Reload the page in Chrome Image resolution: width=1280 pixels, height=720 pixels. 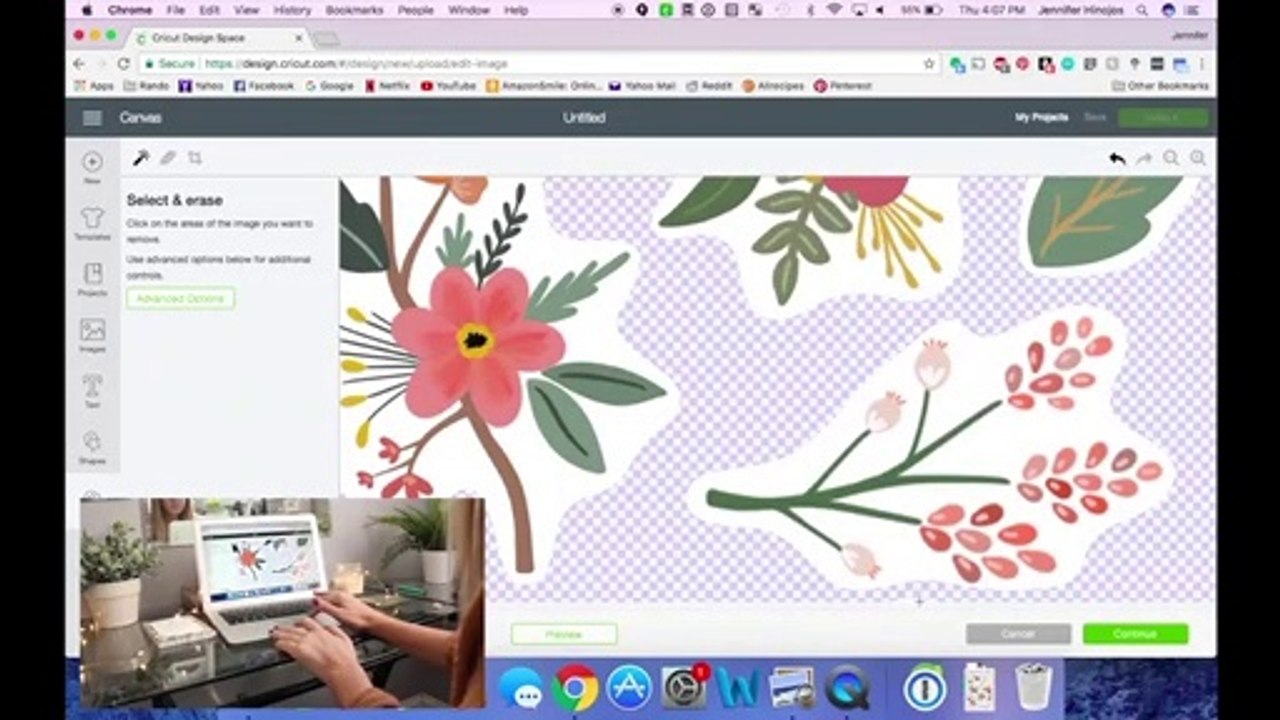[x=124, y=63]
